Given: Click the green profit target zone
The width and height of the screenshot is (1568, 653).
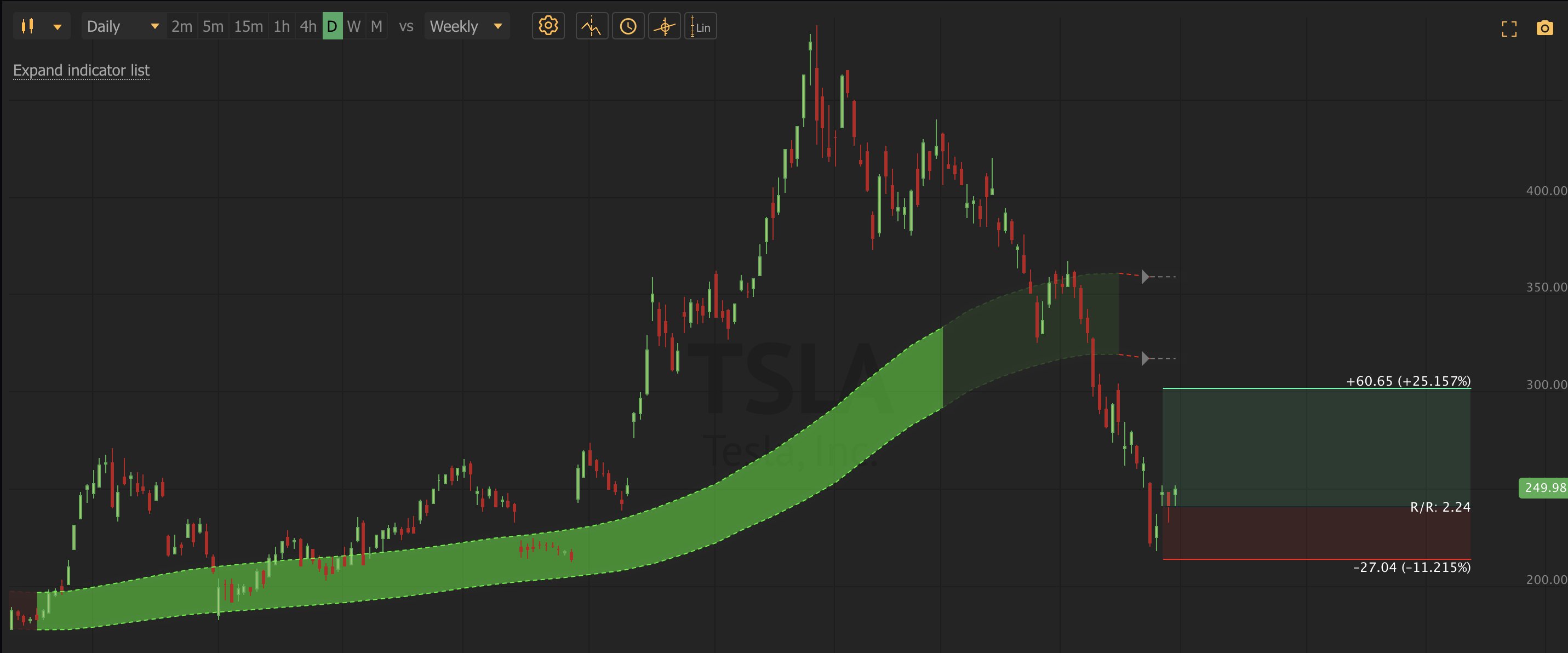Looking at the screenshot, I should pyautogui.click(x=1317, y=448).
